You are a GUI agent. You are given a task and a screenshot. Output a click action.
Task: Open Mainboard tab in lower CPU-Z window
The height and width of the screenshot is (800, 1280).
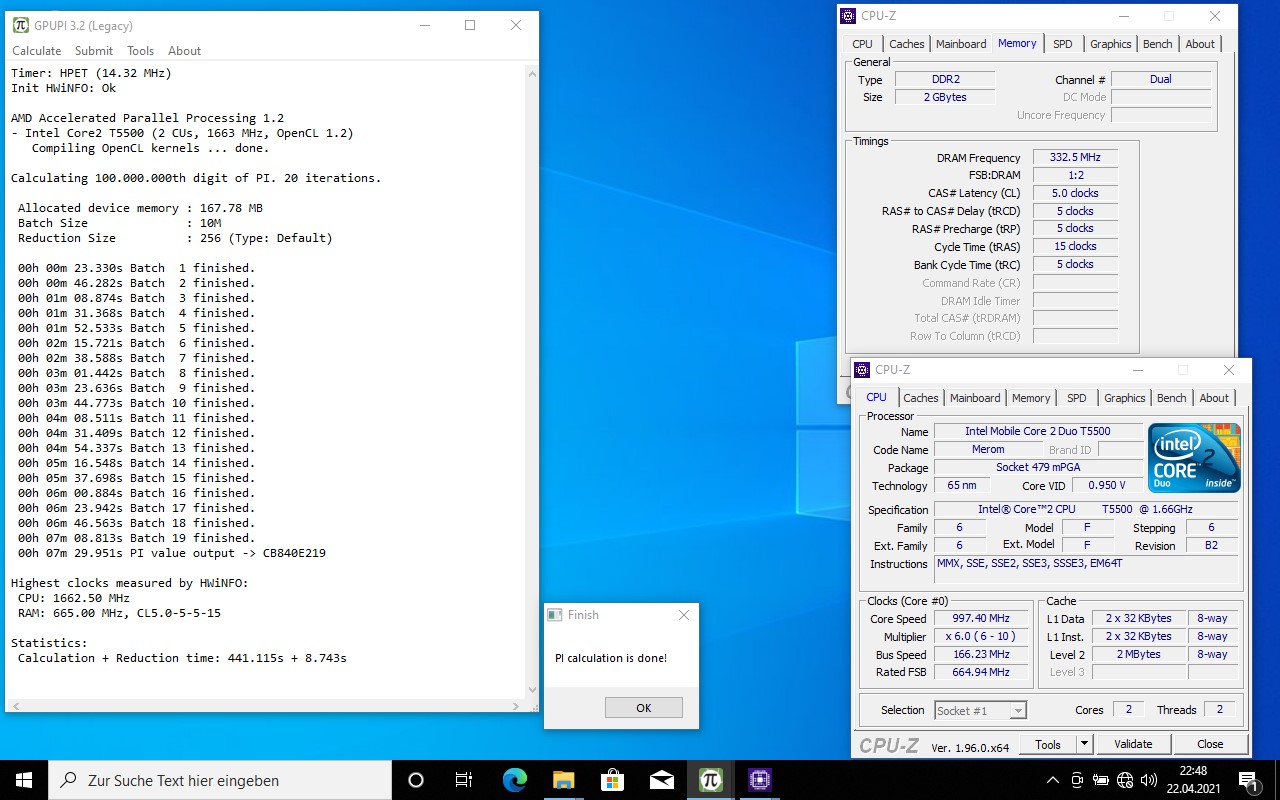pyautogui.click(x=975, y=398)
